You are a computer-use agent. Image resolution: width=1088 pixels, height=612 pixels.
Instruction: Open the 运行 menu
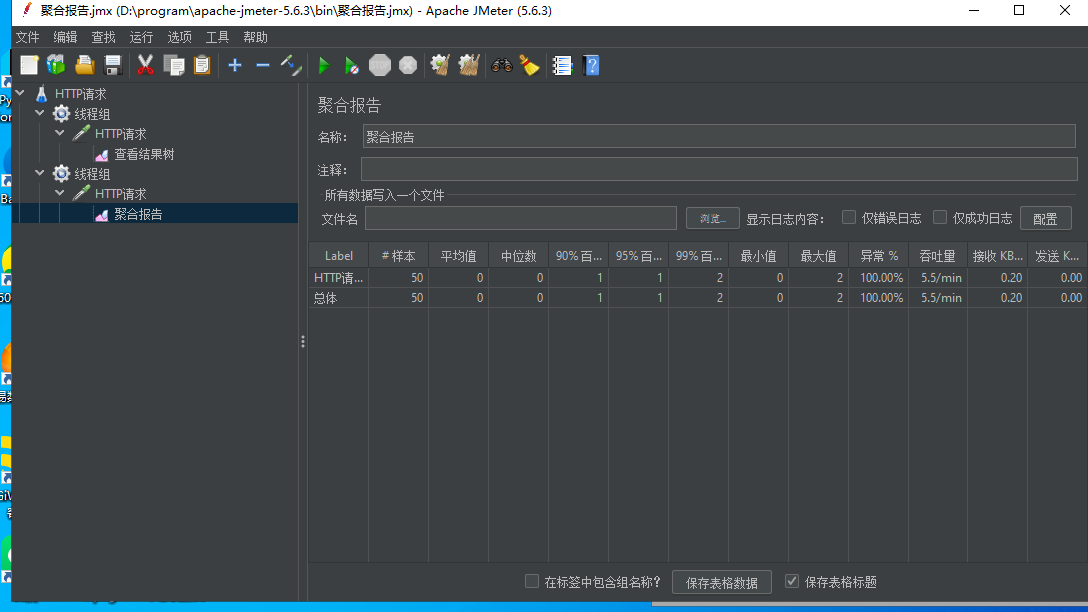click(140, 37)
